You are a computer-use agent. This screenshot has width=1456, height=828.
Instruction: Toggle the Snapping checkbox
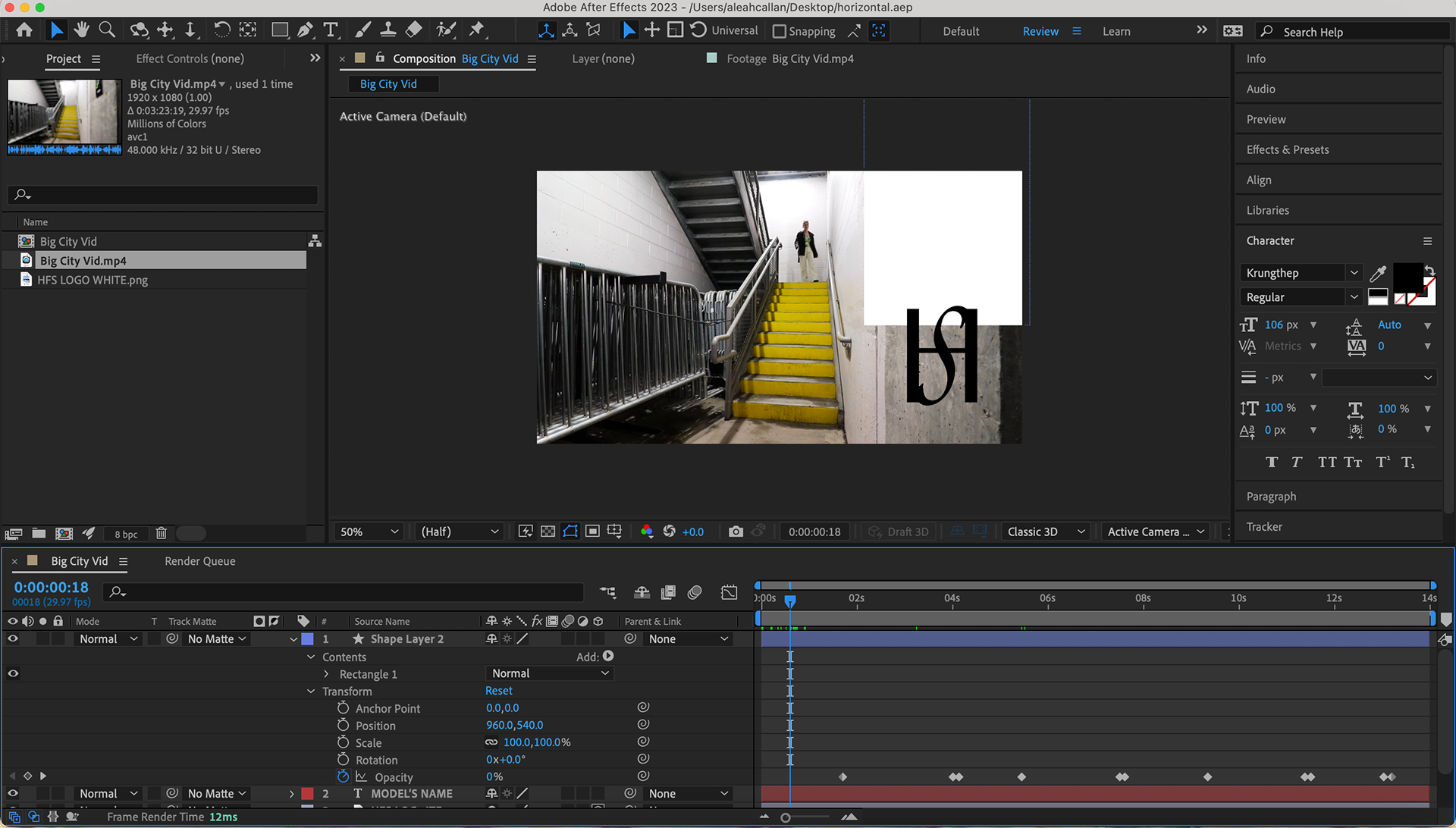pyautogui.click(x=780, y=31)
